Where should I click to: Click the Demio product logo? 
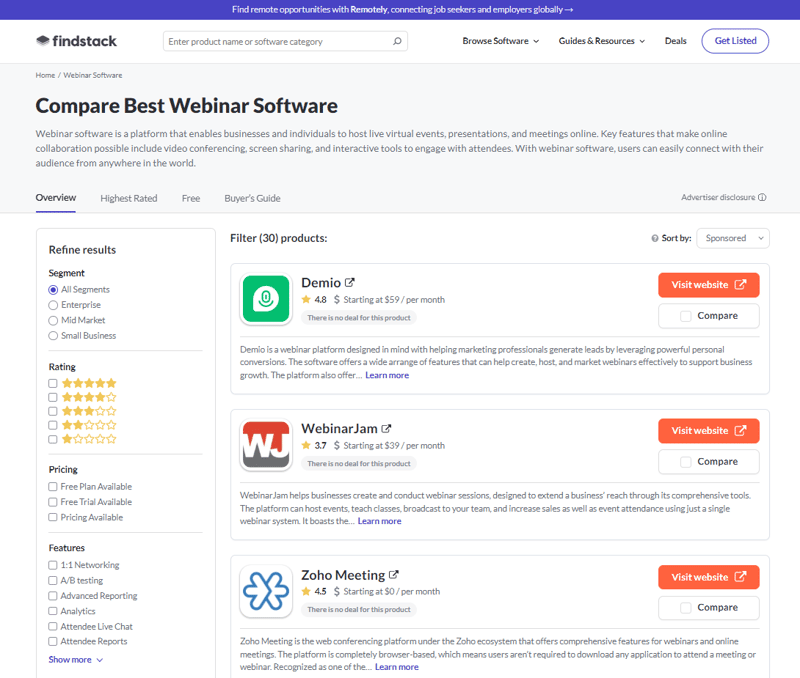click(266, 299)
